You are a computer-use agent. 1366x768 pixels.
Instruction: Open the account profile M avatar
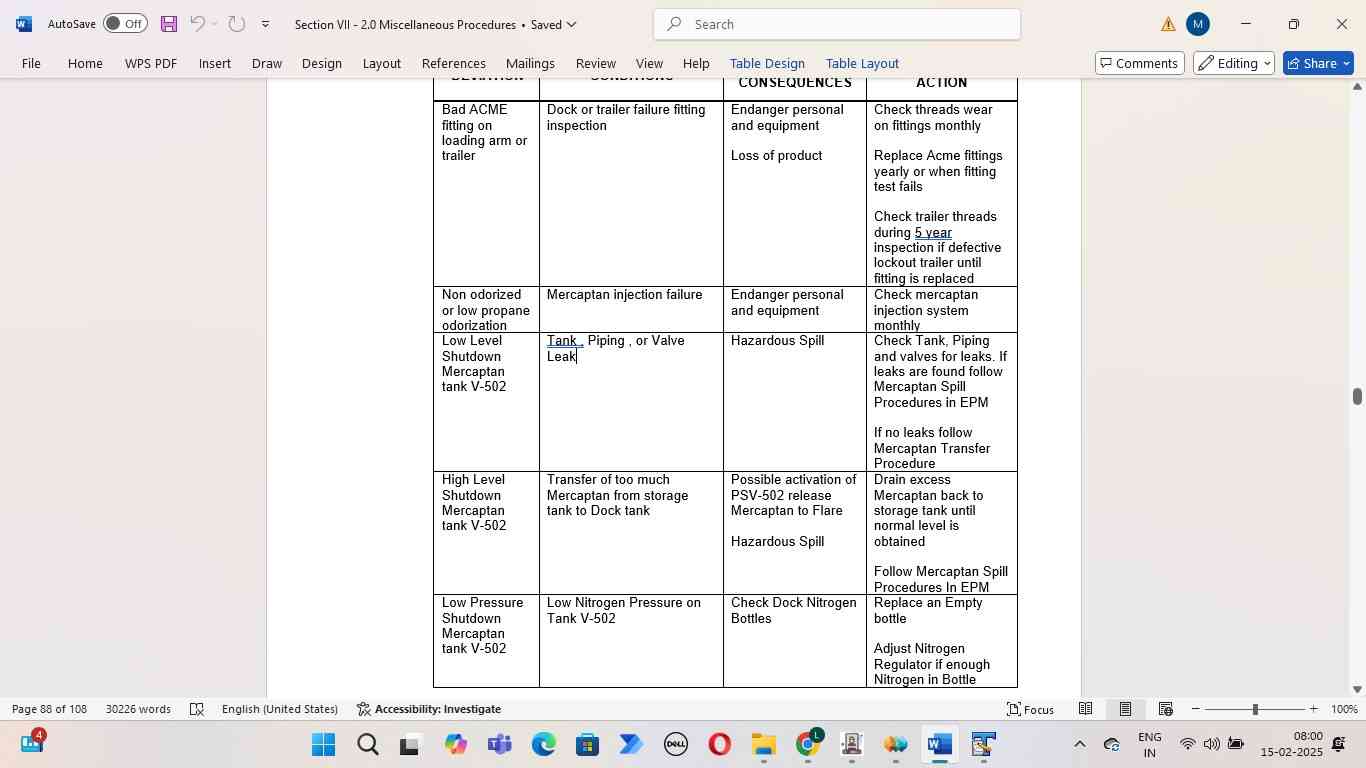1198,24
